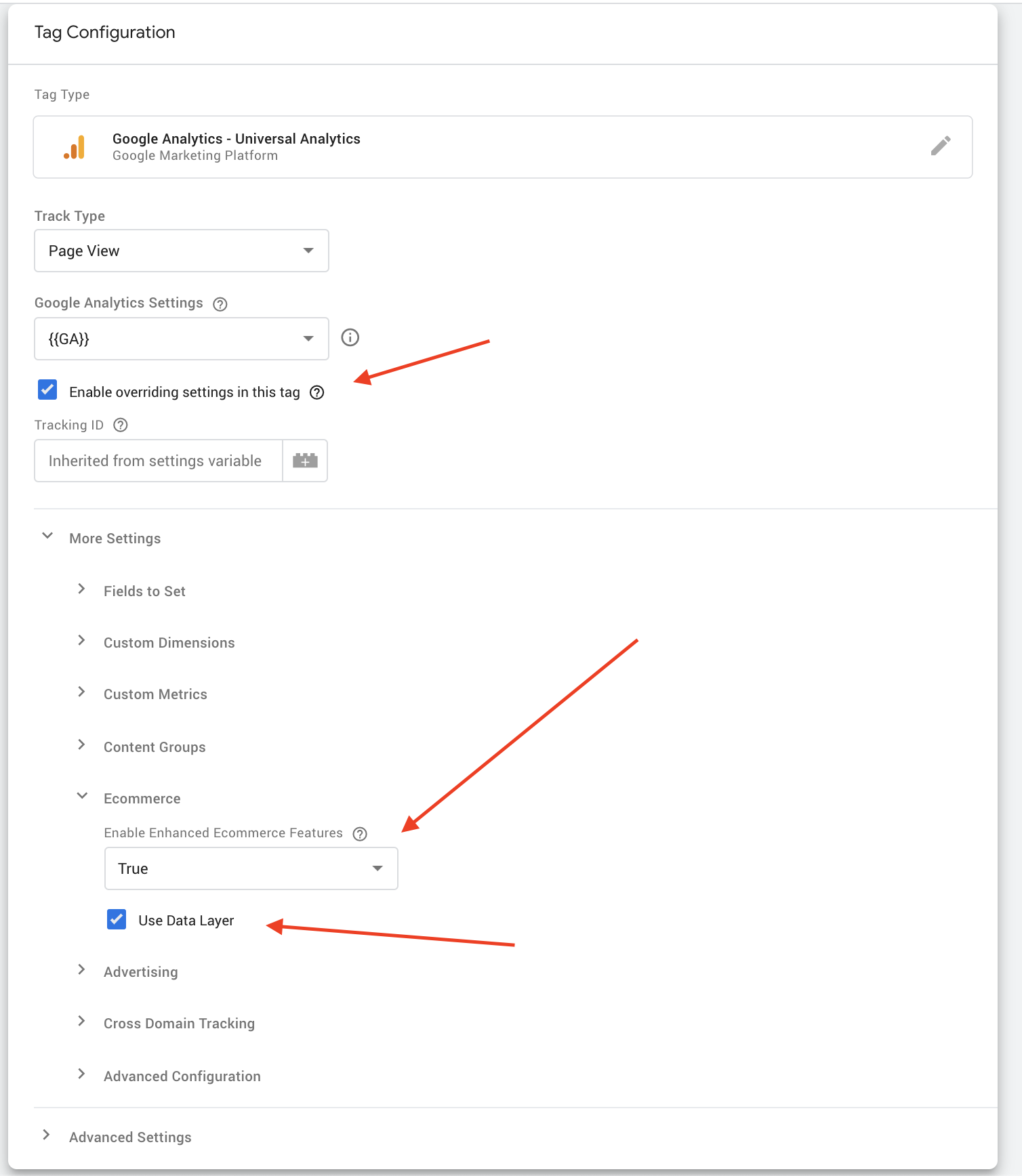The width and height of the screenshot is (1022, 1176).
Task: Open help icon next to Google Analytics Settings
Action: pos(220,304)
